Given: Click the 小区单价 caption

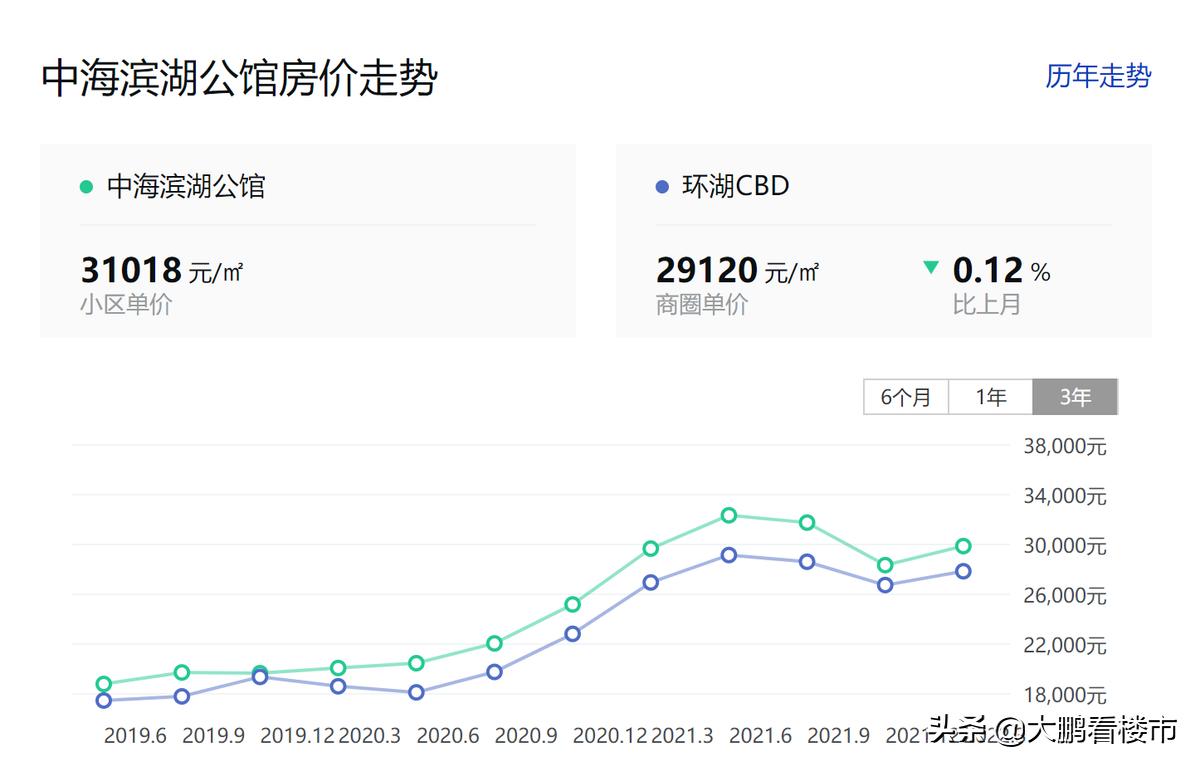Looking at the screenshot, I should click(126, 305).
